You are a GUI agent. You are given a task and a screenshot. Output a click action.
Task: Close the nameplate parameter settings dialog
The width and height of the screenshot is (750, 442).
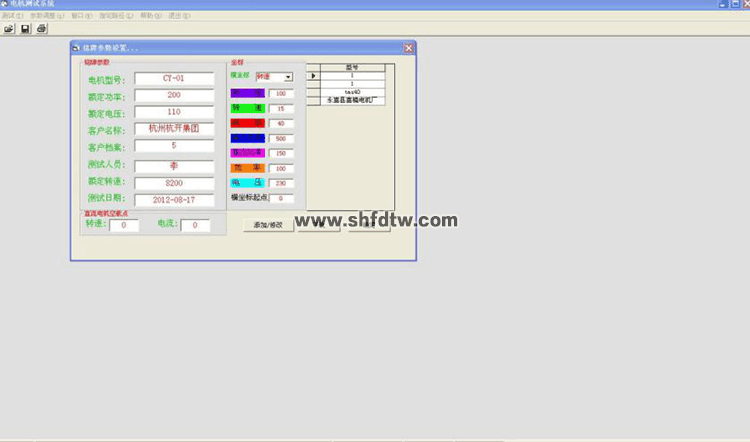pyautogui.click(x=408, y=48)
